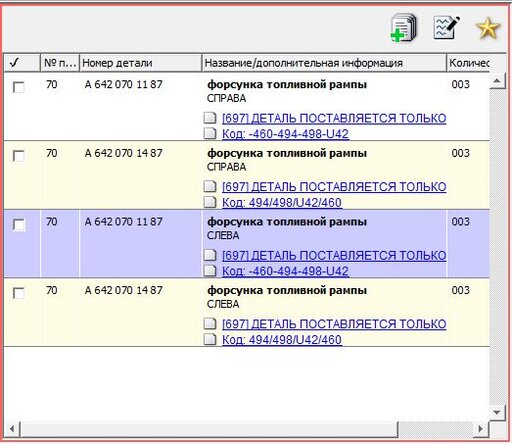The image size is (512, 444).
Task: Tick the checkbox for last A 642 070 14 87 СЛЕВА row
Action: click(19, 293)
